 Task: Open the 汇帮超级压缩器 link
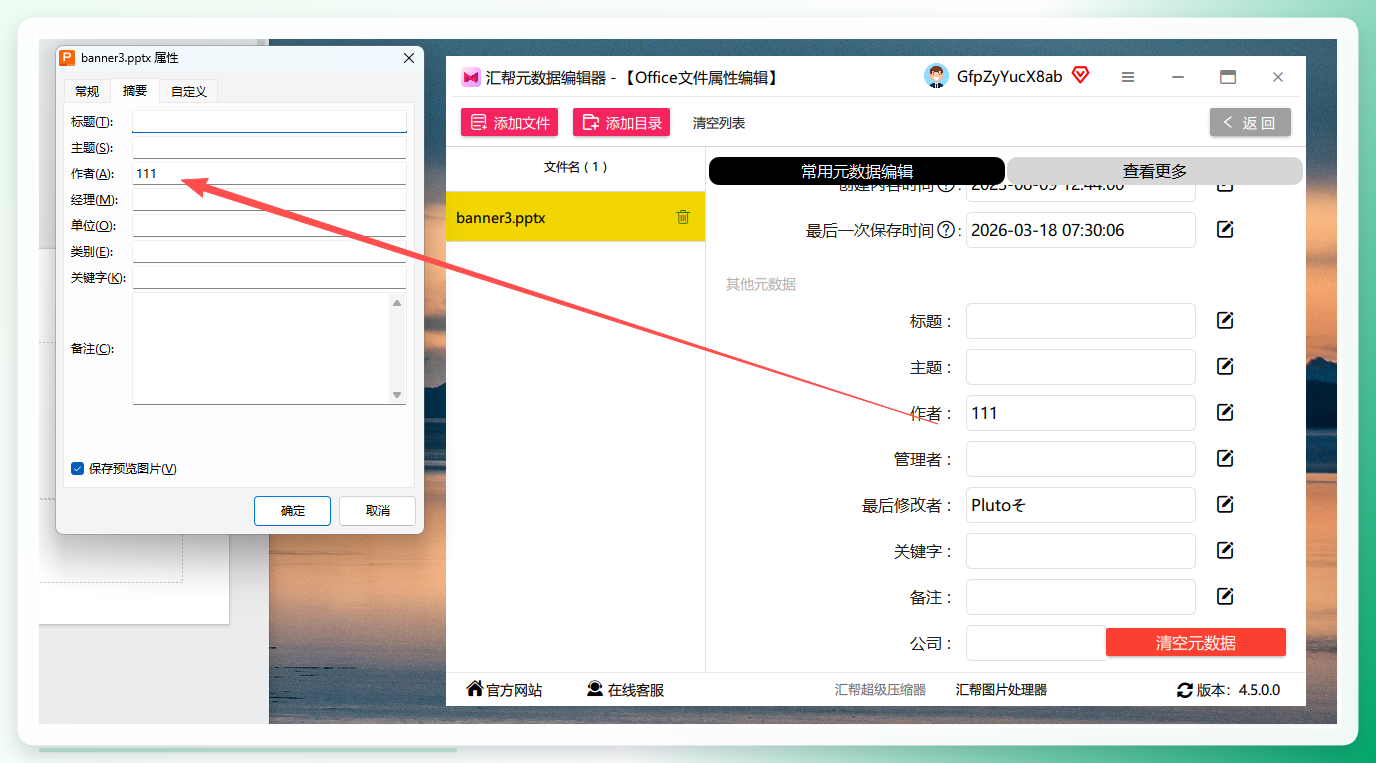point(880,690)
